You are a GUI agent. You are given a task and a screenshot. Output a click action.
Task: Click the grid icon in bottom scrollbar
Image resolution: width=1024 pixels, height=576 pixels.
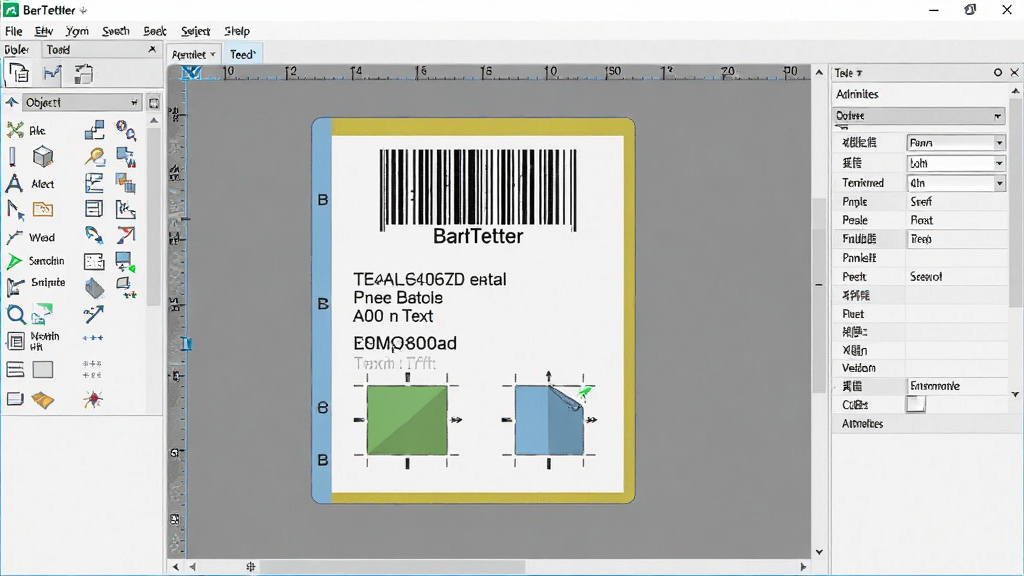pyautogui.click(x=250, y=567)
